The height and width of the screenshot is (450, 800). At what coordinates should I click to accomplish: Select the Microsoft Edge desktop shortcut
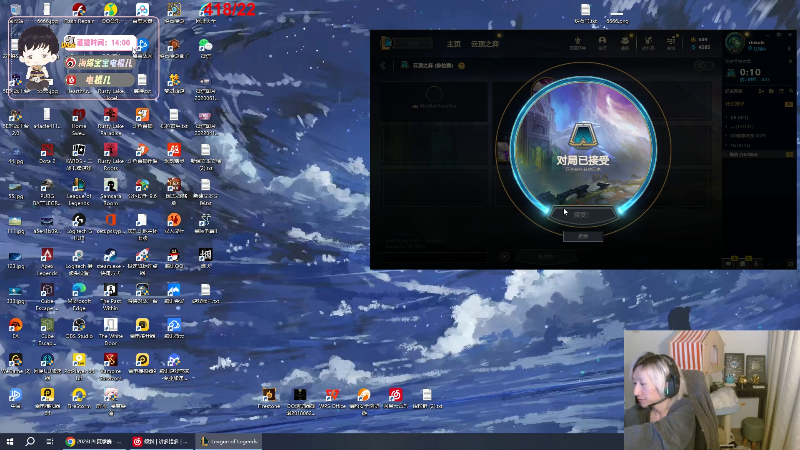click(x=79, y=297)
